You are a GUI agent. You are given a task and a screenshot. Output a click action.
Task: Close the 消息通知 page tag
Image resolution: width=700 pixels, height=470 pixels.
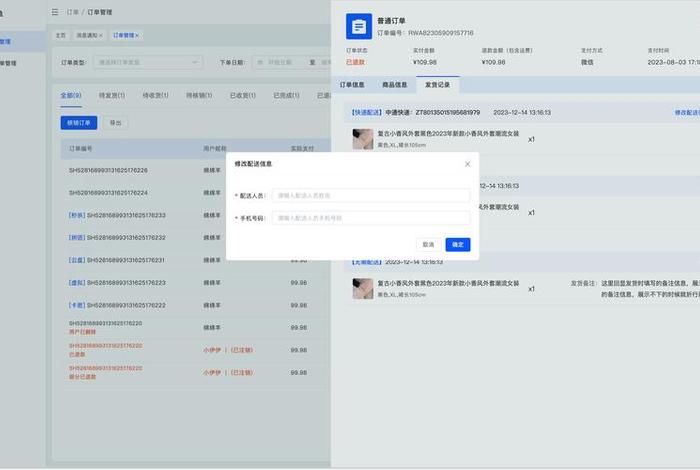pos(100,35)
